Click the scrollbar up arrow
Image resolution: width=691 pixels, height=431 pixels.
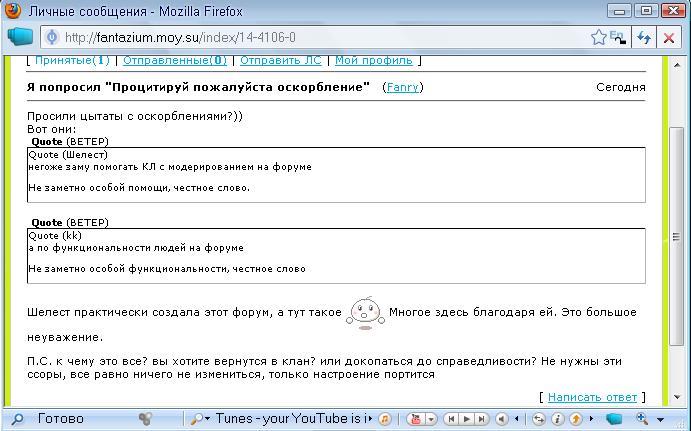tap(676, 65)
